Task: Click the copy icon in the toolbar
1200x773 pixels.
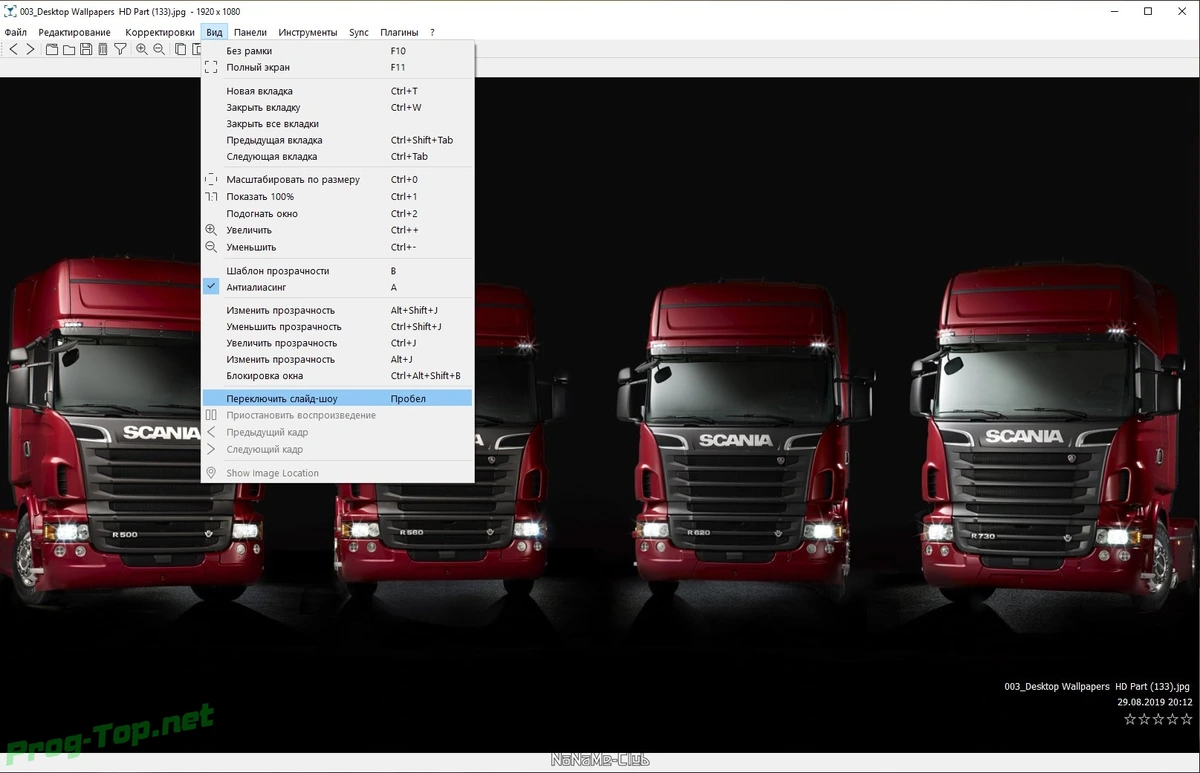Action: [x=180, y=49]
